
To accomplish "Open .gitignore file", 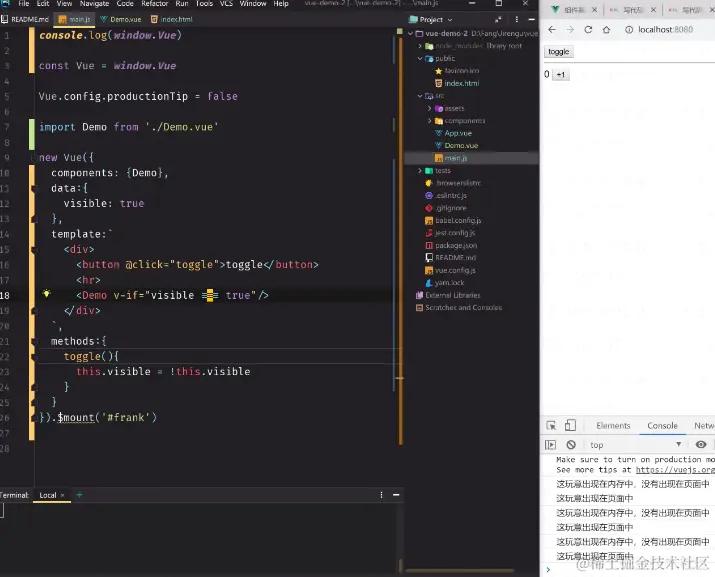I will [446, 208].
